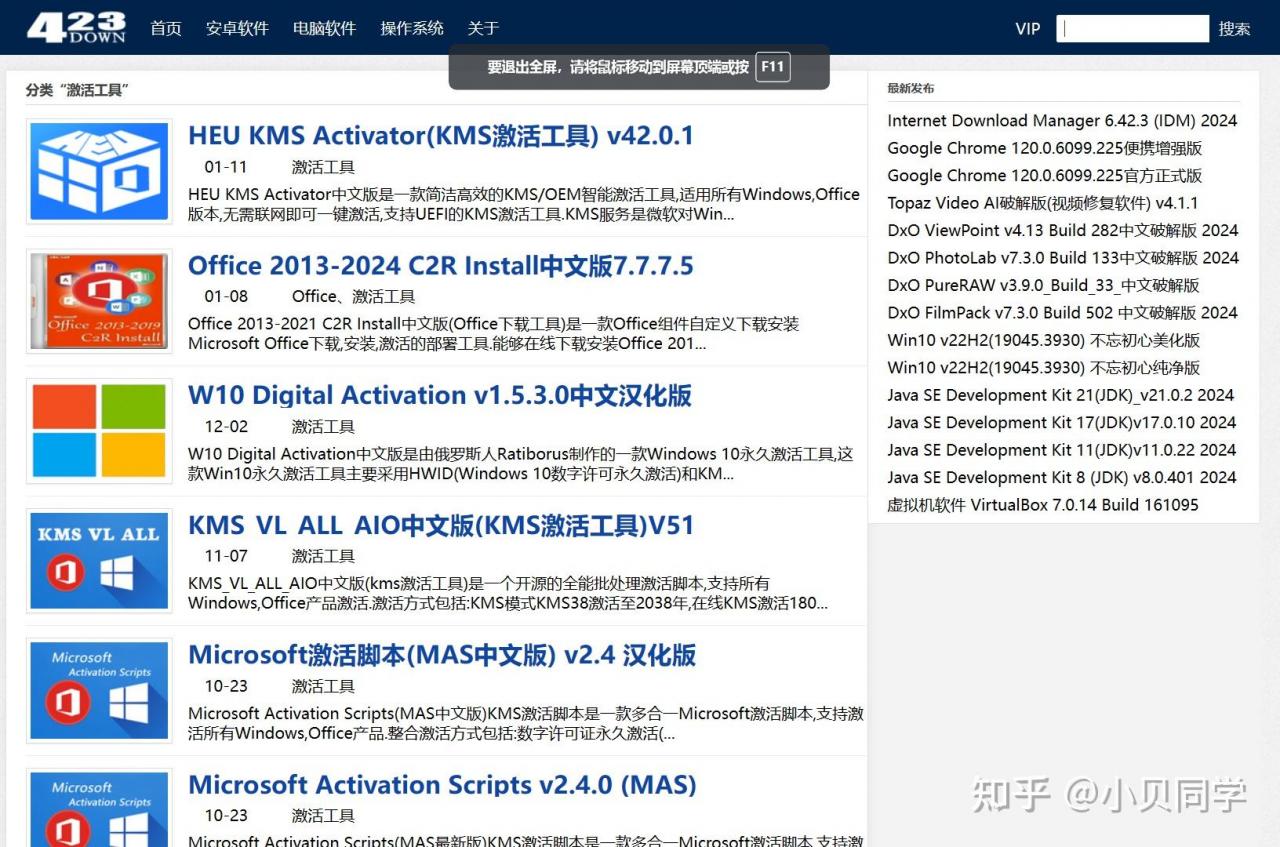Open Google Chrome 120.0.6099.225官方正式版 link
Image resolution: width=1280 pixels, height=847 pixels.
pos(1044,176)
